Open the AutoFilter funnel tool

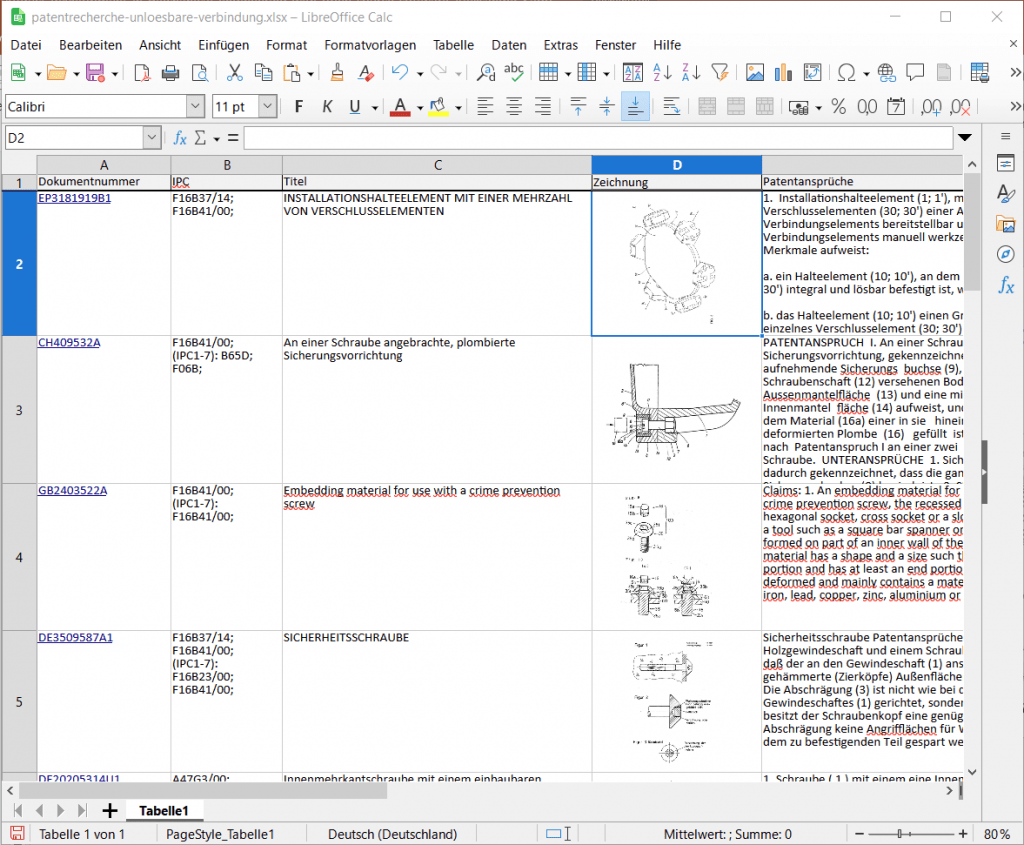pos(719,72)
